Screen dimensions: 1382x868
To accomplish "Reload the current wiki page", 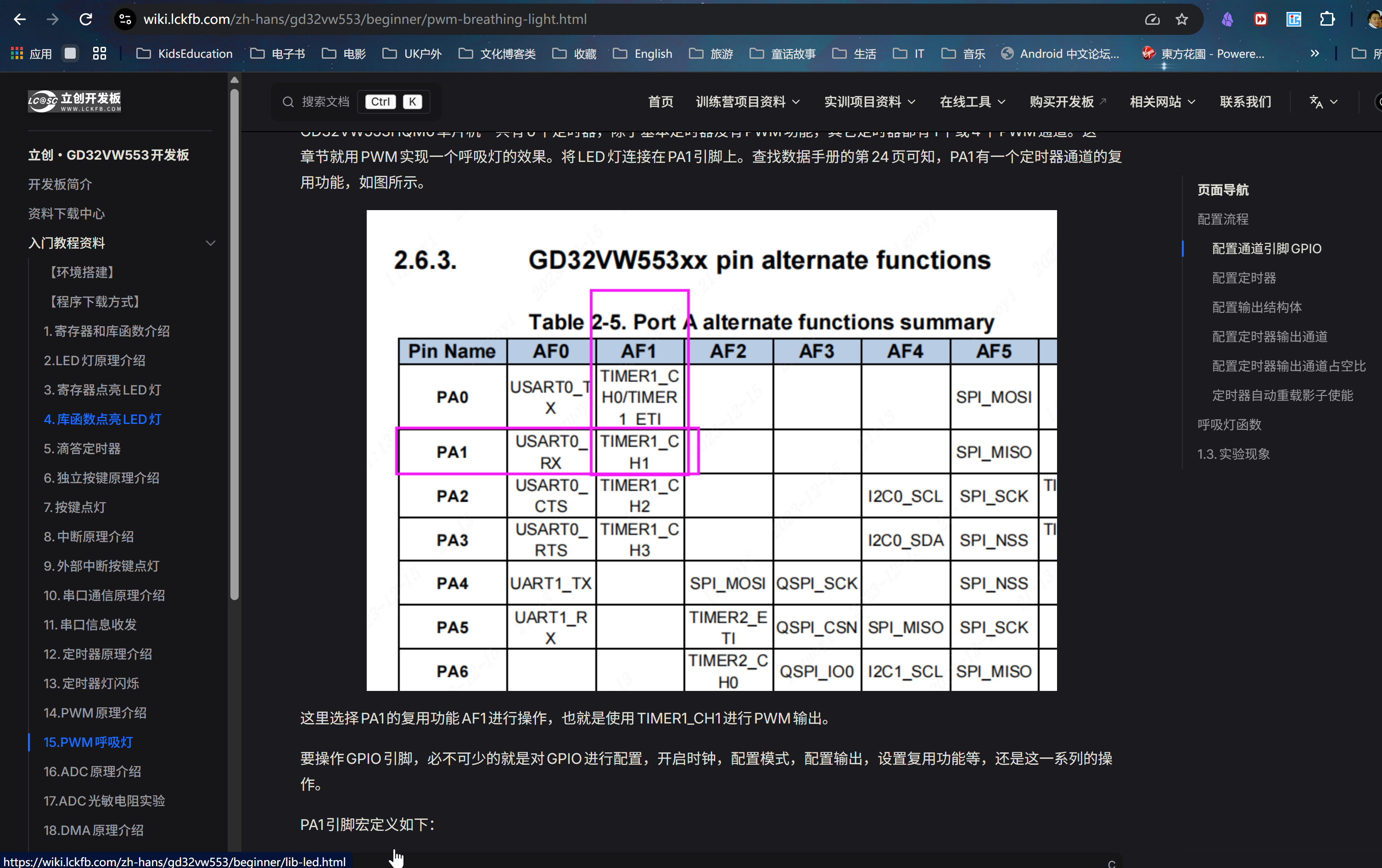I will [x=86, y=20].
